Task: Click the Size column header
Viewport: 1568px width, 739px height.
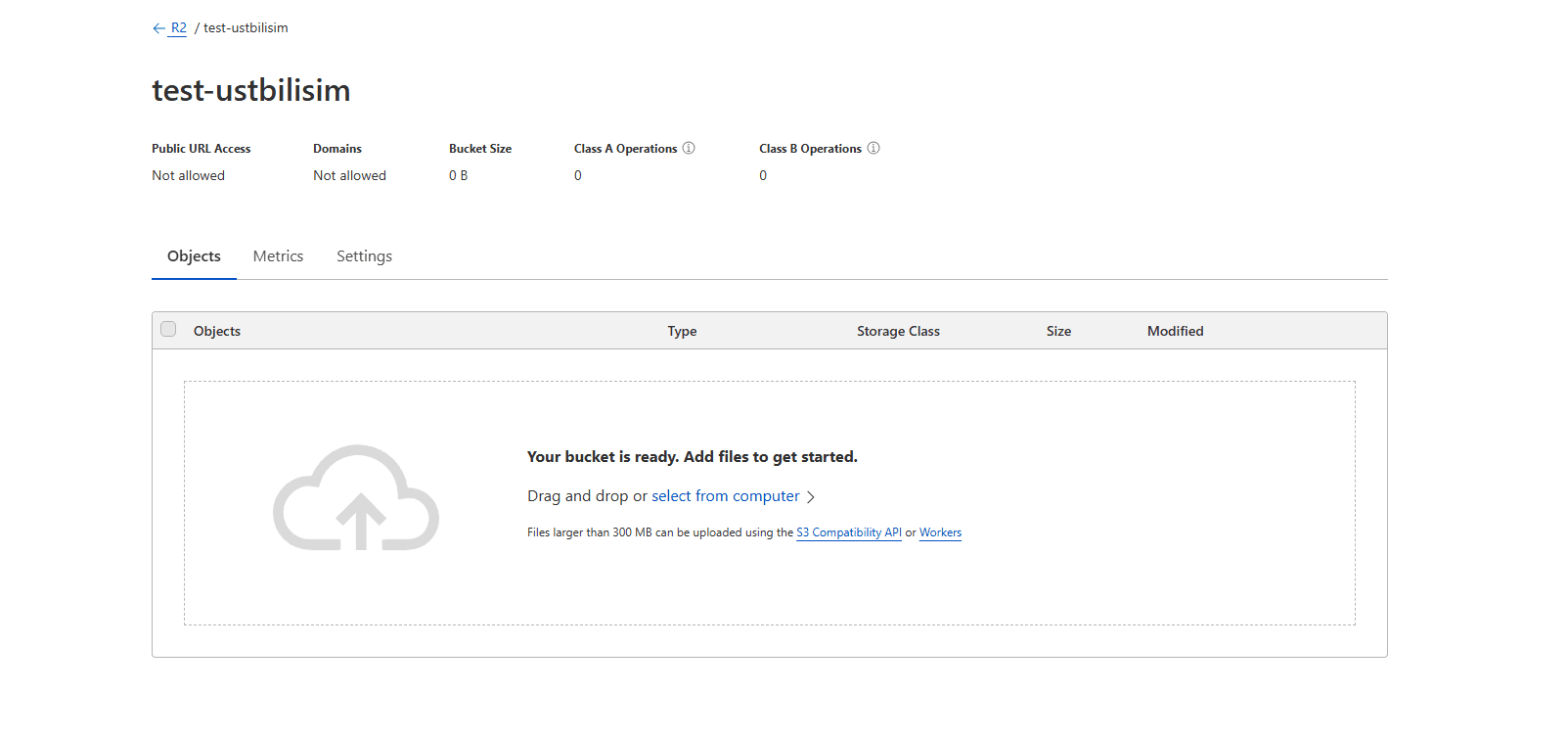Action: tap(1058, 331)
